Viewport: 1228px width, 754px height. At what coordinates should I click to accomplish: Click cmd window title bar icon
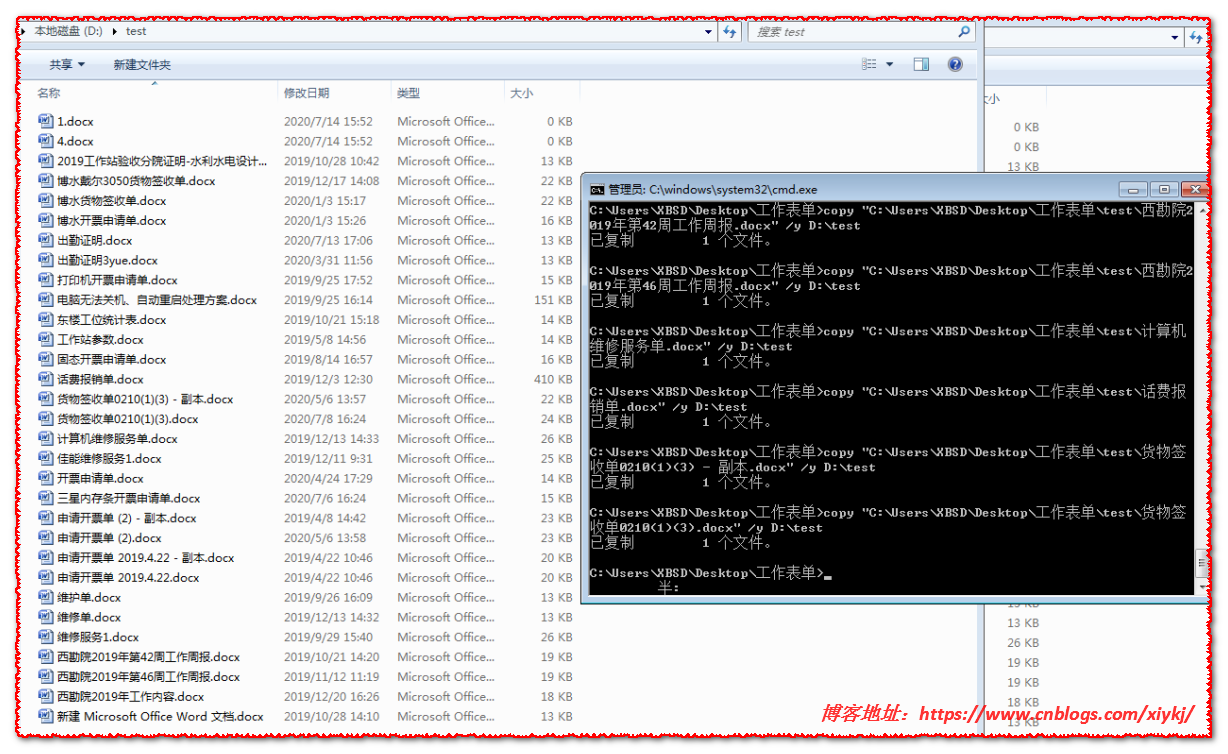(x=597, y=189)
